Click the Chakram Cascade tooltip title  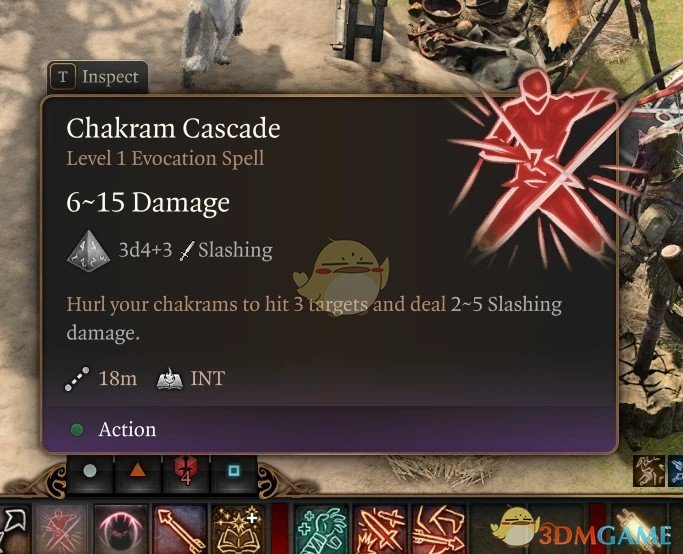pyautogui.click(x=173, y=129)
